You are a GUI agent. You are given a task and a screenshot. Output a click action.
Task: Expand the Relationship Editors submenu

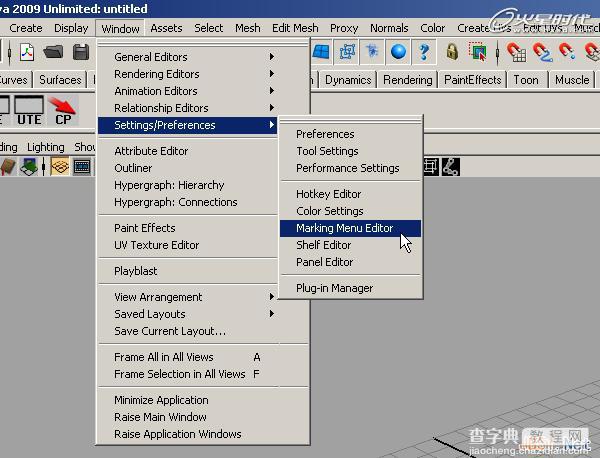[187, 108]
